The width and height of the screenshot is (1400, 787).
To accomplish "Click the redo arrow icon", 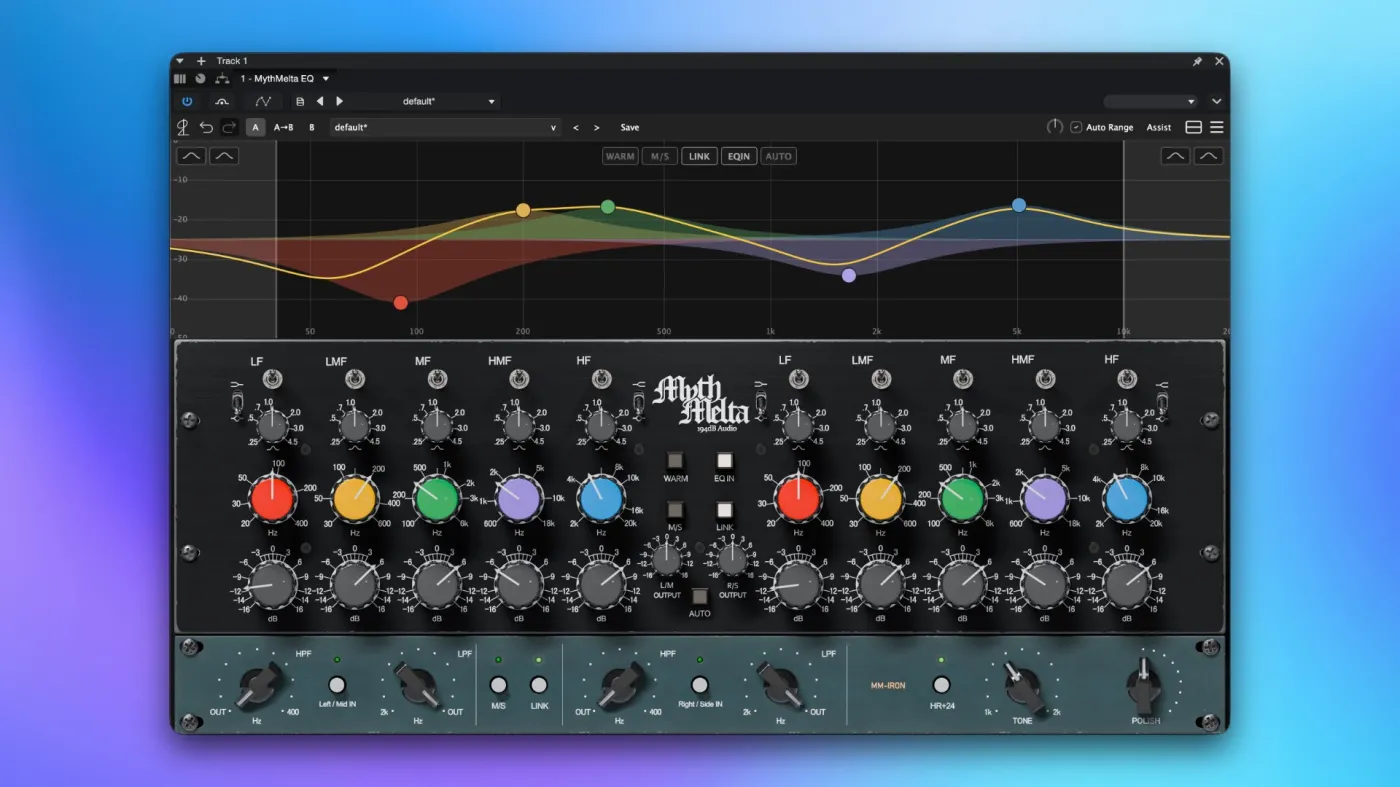I will tap(229, 127).
